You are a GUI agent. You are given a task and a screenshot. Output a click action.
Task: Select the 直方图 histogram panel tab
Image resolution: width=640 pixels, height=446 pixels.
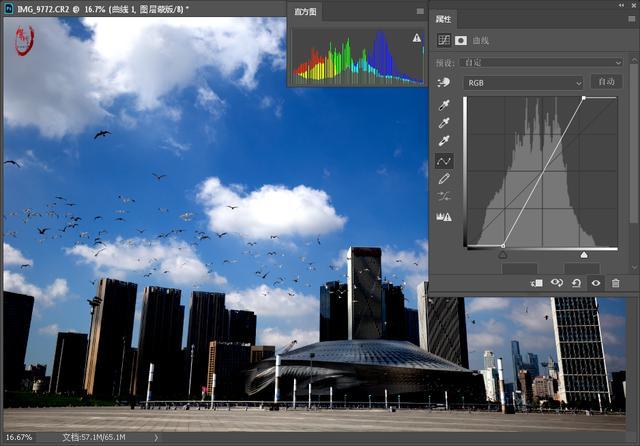point(306,13)
